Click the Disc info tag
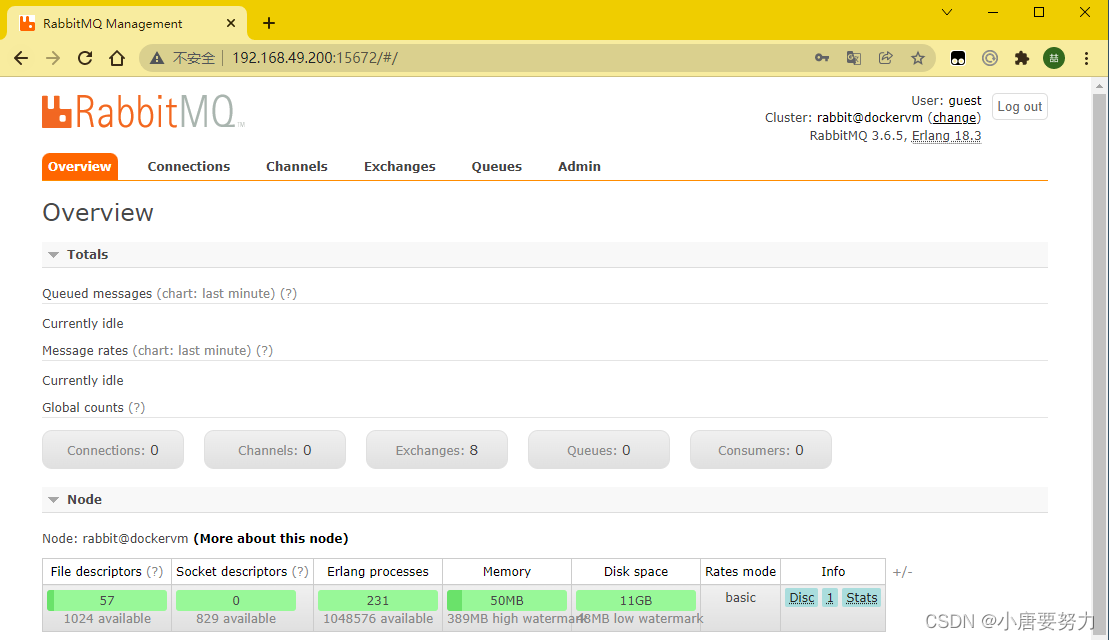 tap(801, 598)
